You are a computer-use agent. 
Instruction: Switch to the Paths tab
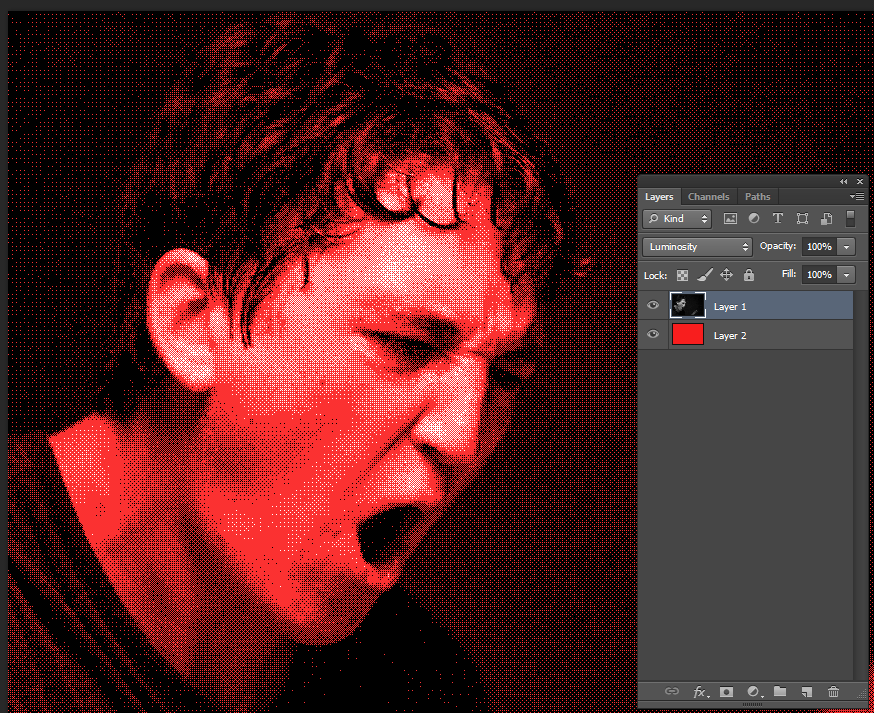pos(758,197)
